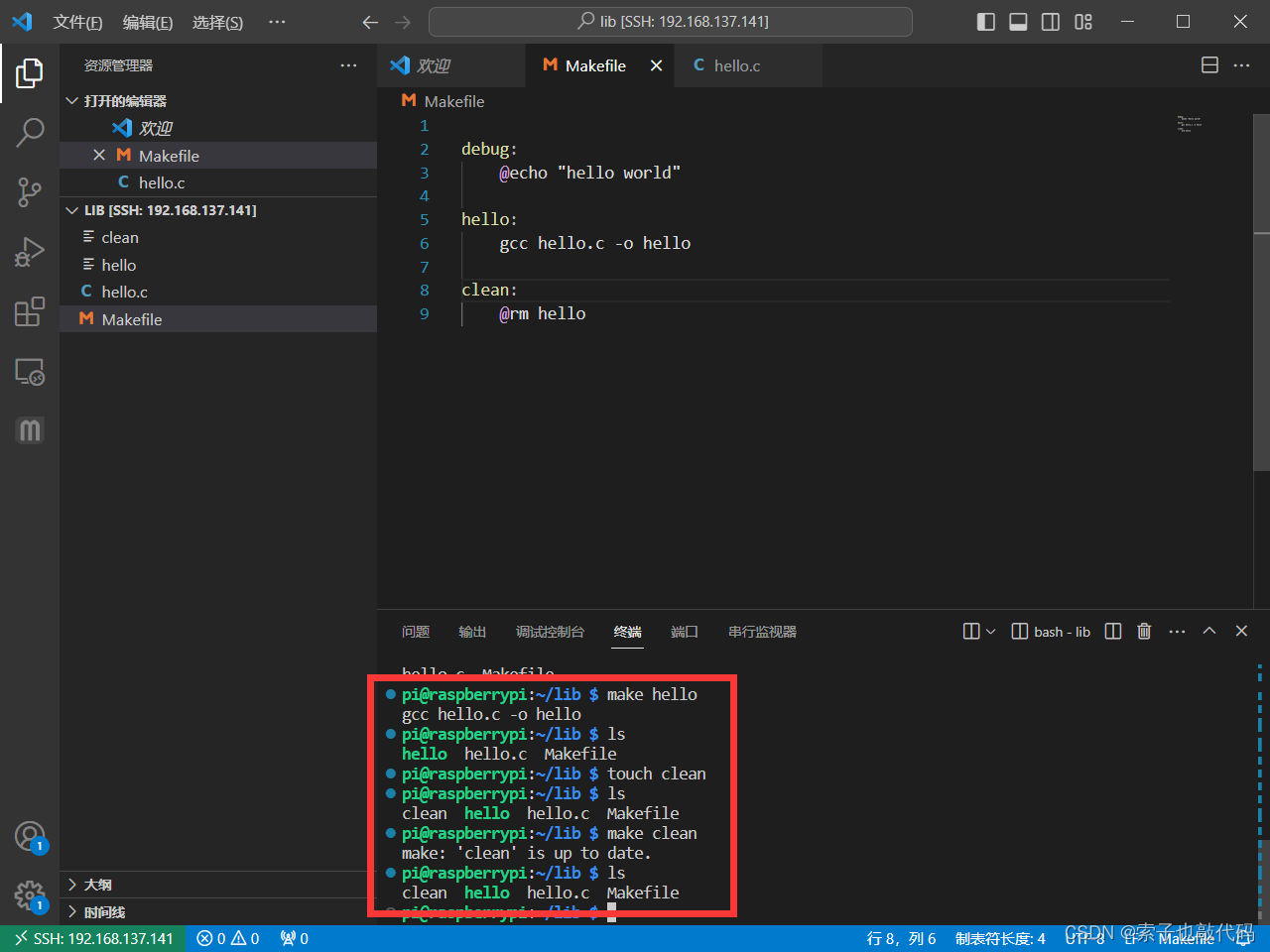Viewport: 1270px width, 952px height.
Task: Click the SSH remote status indicator
Action: (93, 938)
